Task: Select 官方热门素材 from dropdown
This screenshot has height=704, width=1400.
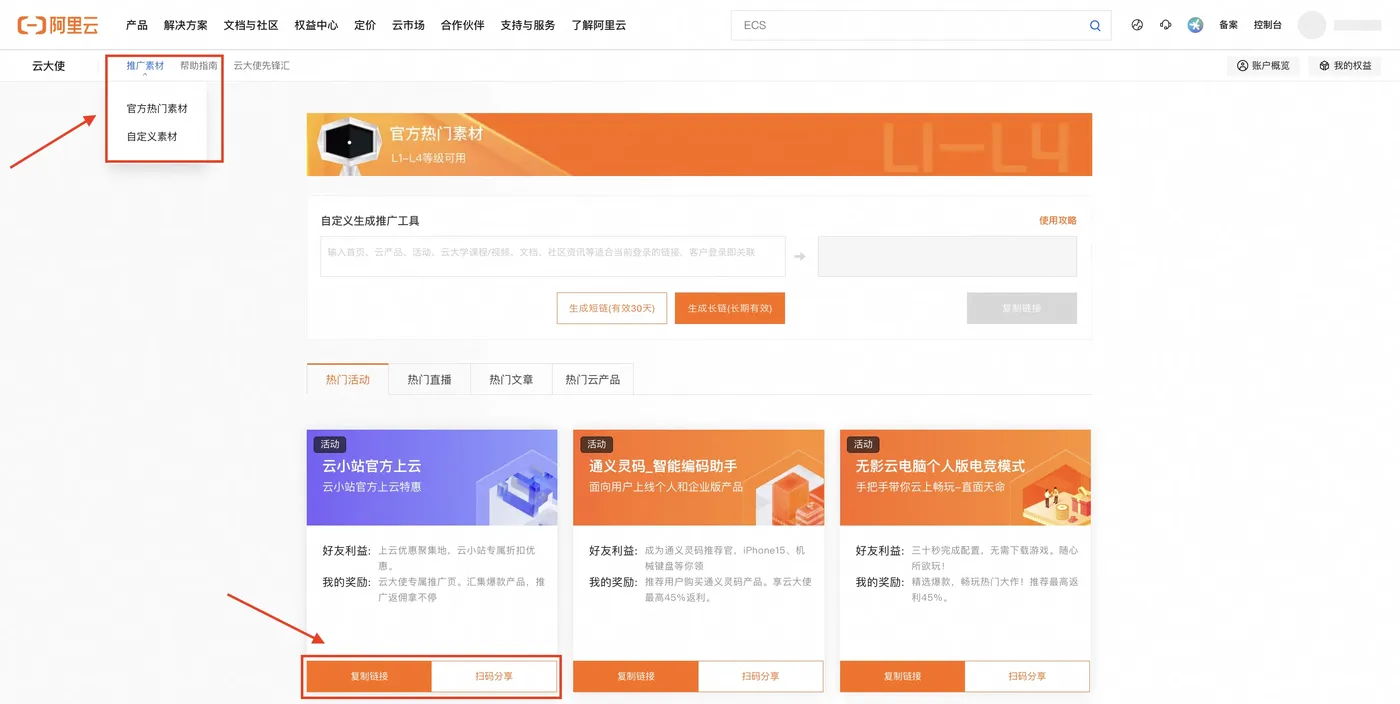Action: point(157,108)
